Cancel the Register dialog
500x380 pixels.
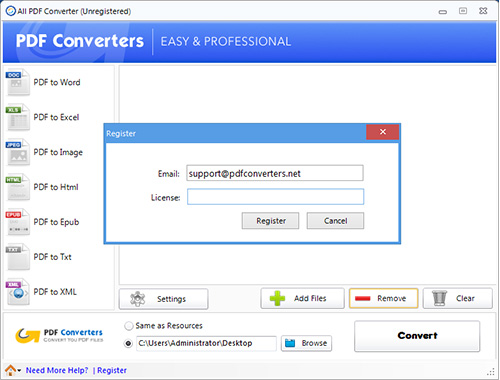[x=335, y=221]
